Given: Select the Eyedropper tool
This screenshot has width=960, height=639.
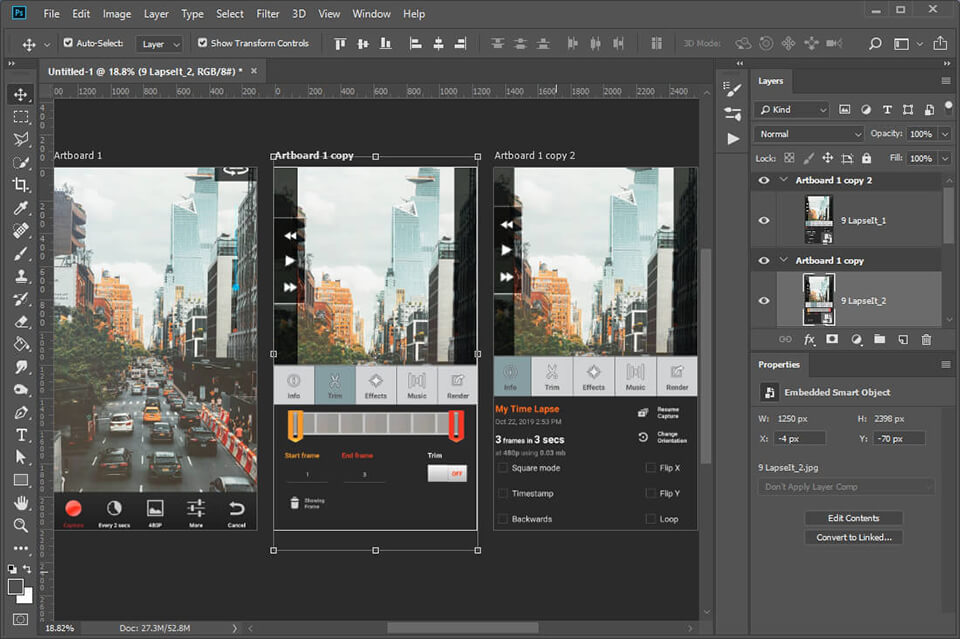Looking at the screenshot, I should coord(21,208).
